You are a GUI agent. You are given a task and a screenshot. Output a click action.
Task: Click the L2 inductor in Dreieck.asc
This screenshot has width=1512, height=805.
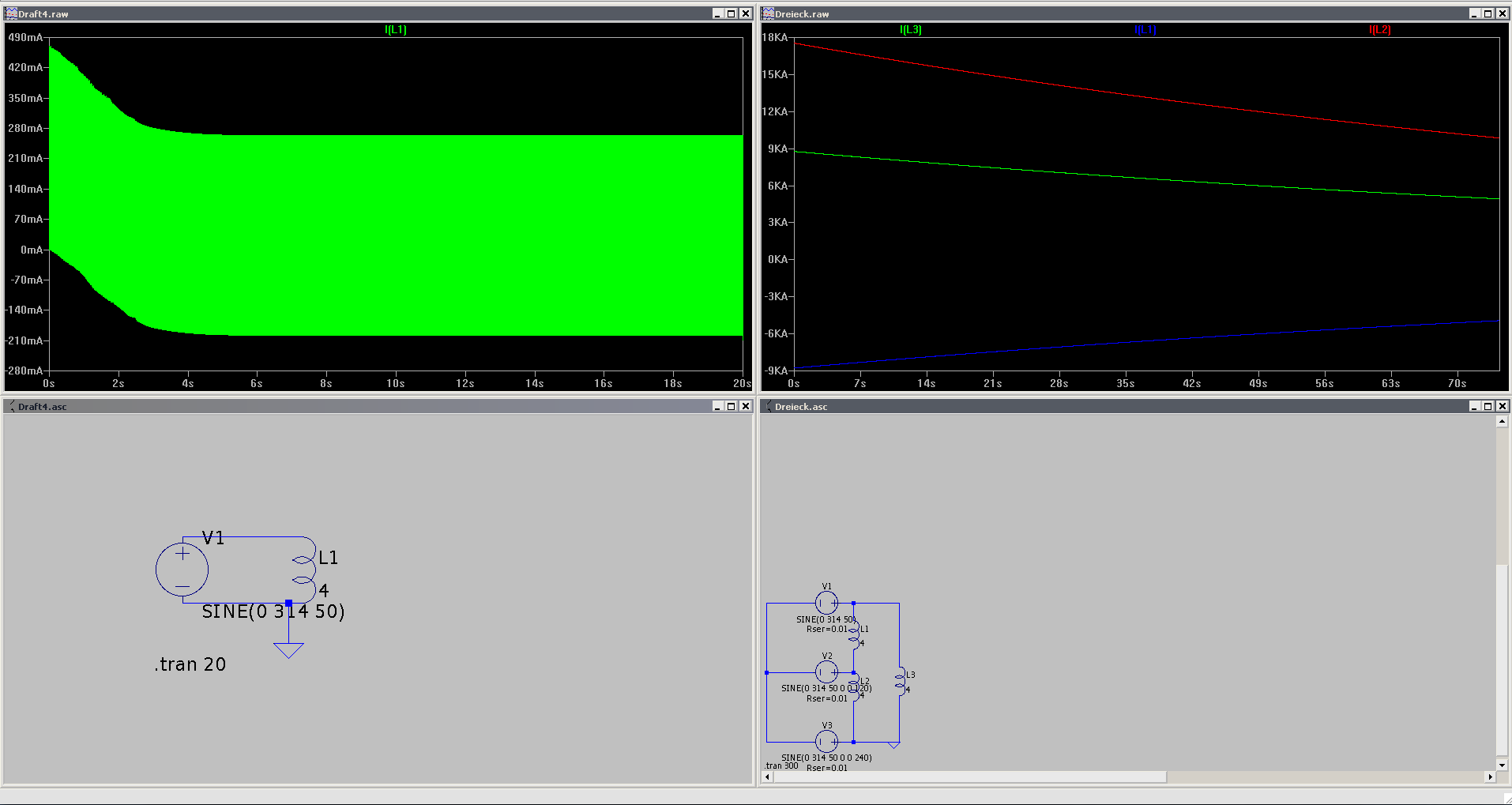pyautogui.click(x=854, y=687)
